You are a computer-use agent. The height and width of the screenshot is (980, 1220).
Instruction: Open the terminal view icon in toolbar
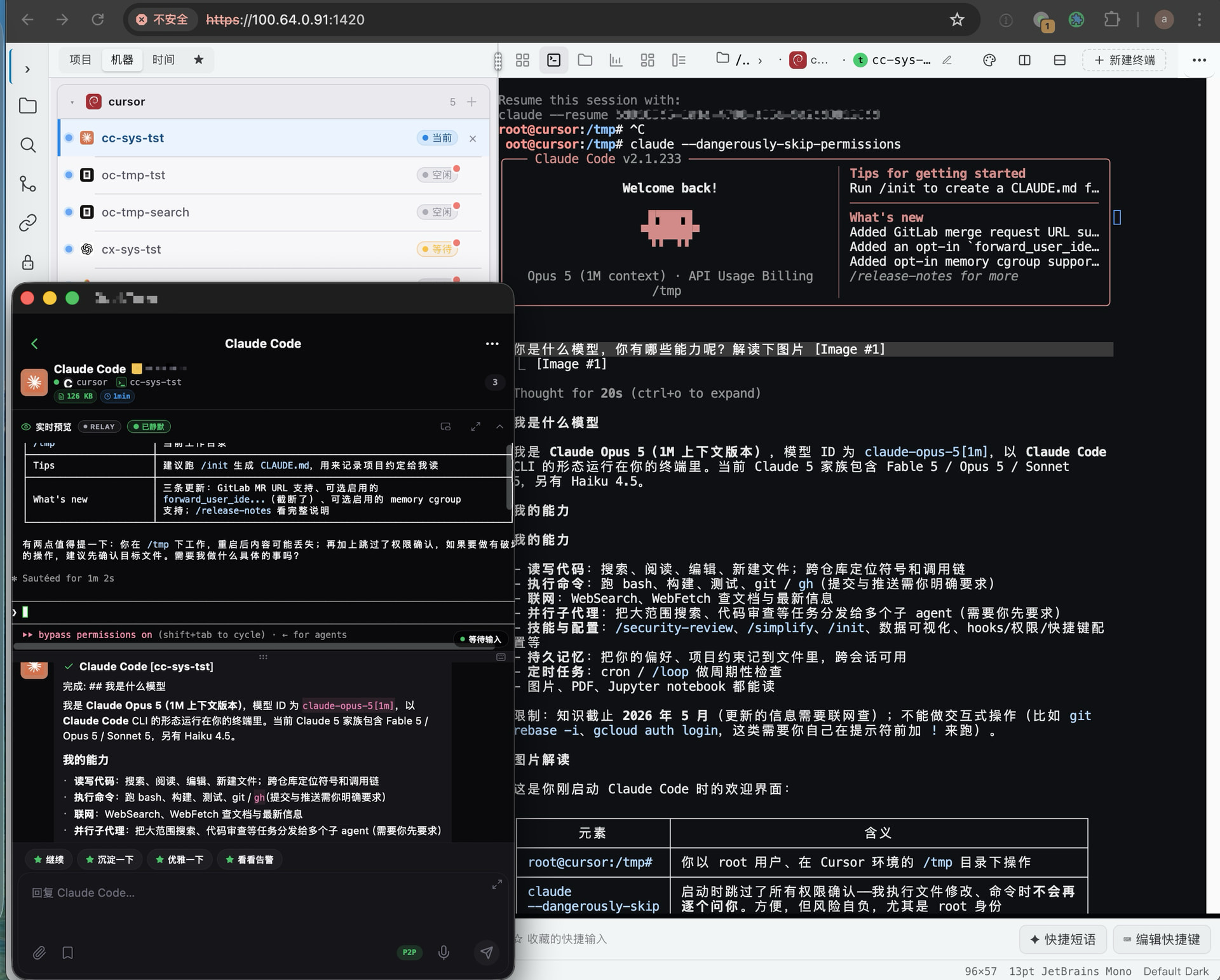click(x=553, y=60)
